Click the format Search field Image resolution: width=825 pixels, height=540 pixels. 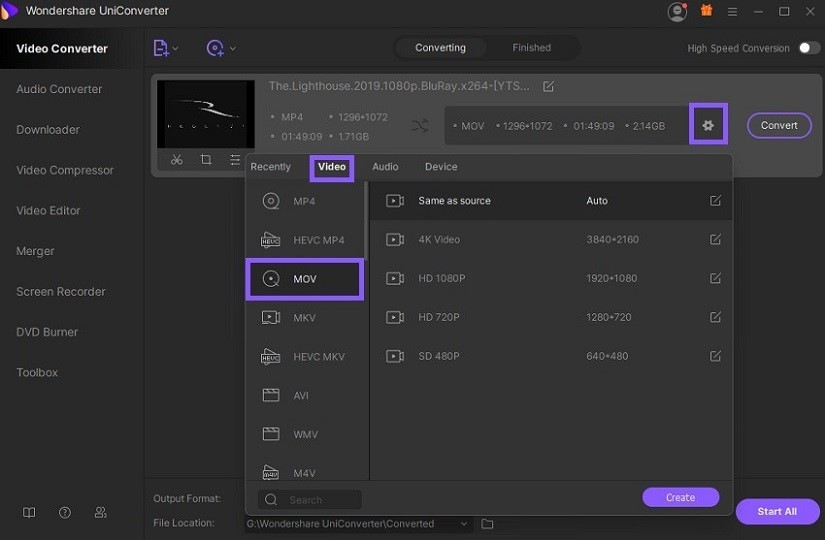tap(310, 499)
